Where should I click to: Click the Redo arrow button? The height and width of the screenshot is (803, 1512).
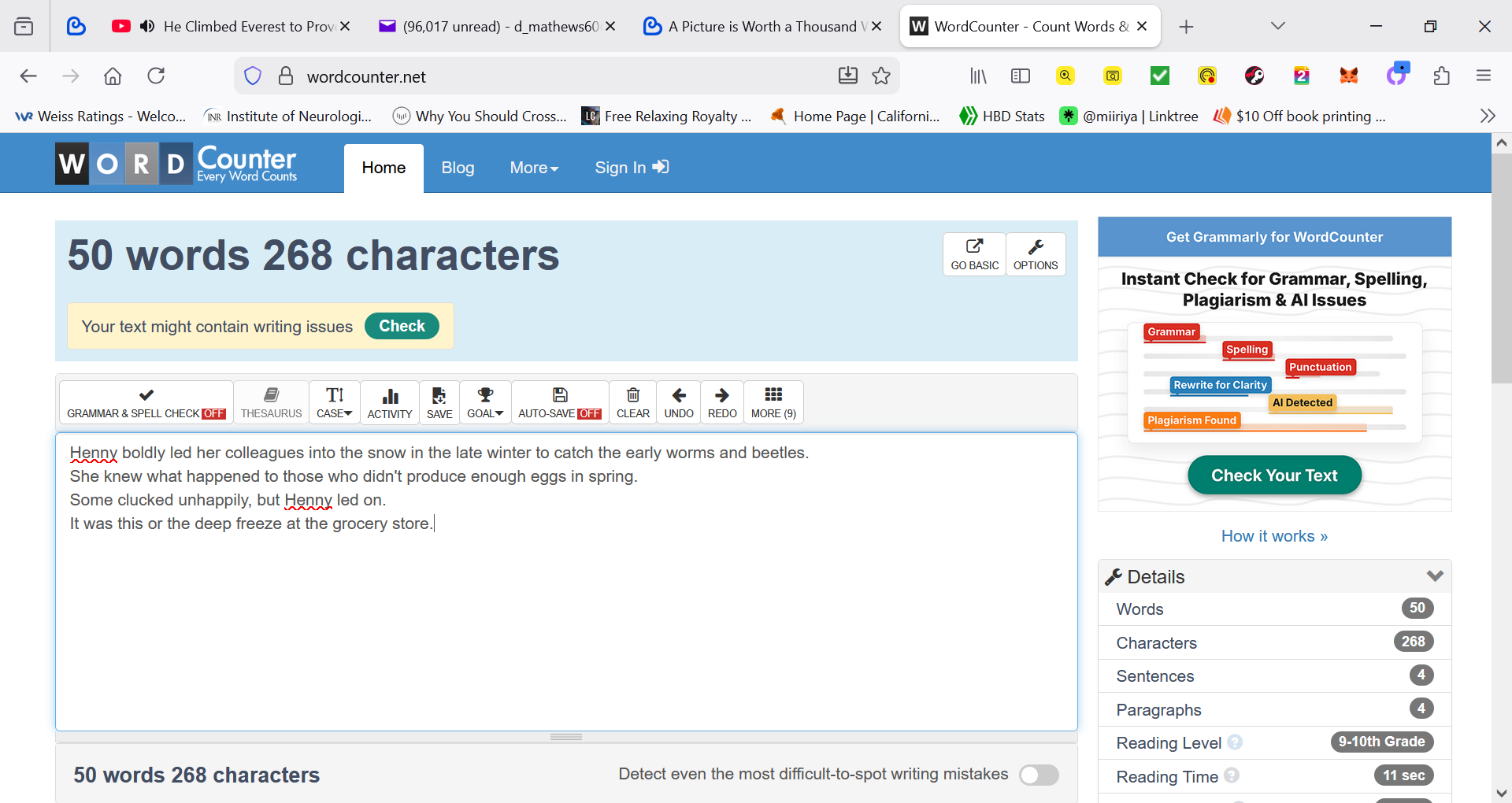722,402
